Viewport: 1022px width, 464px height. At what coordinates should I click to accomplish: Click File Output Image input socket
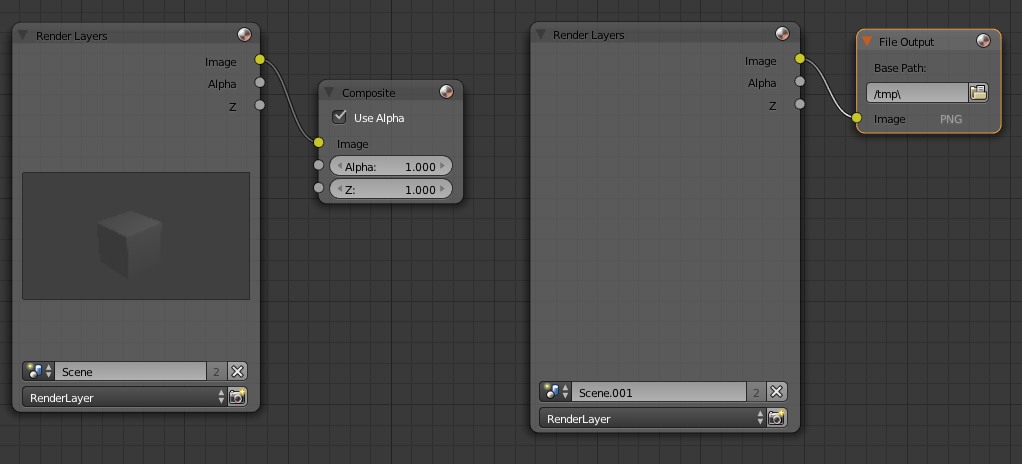[856, 118]
